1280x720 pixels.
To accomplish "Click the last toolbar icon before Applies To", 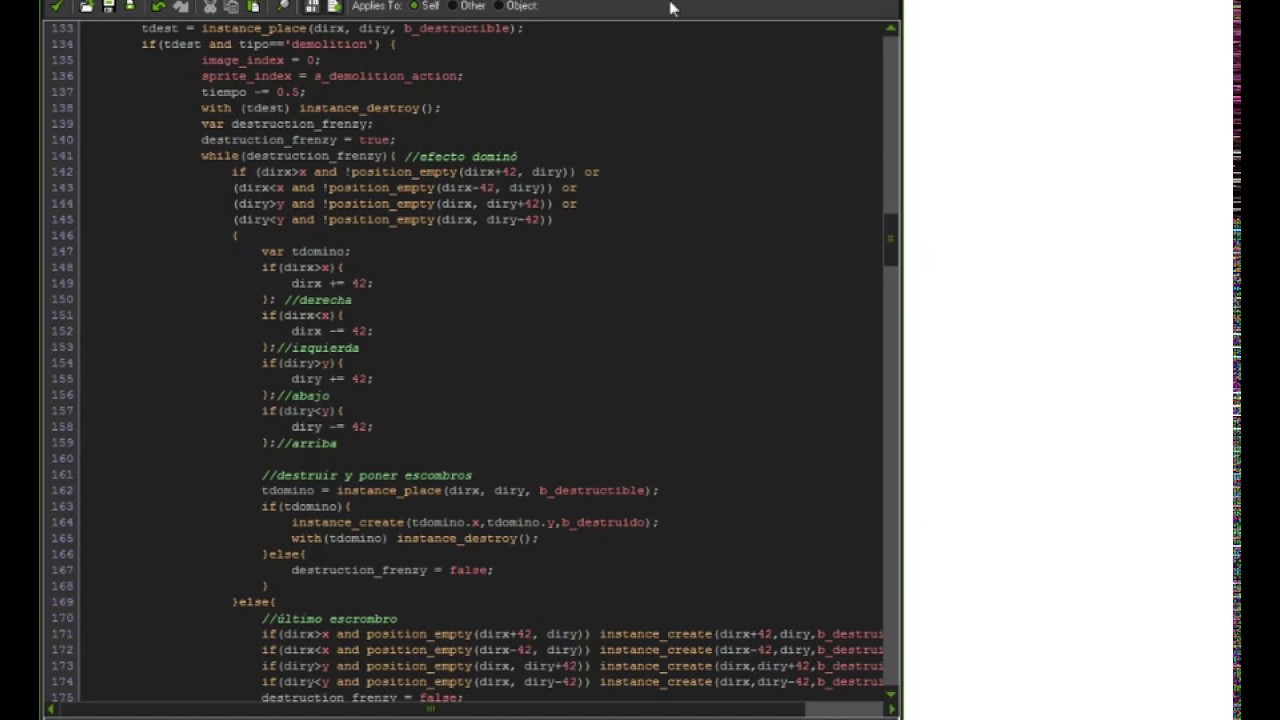I will click(334, 6).
